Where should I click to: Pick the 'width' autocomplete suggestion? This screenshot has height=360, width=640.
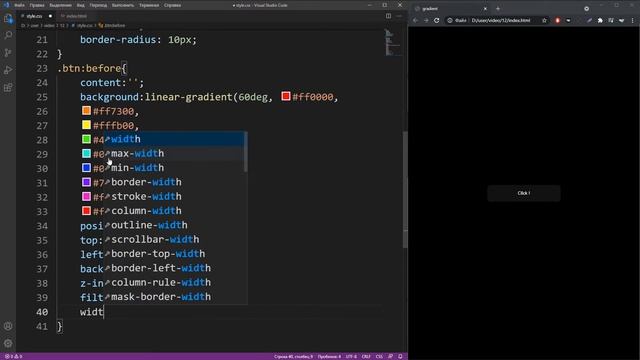(175, 139)
